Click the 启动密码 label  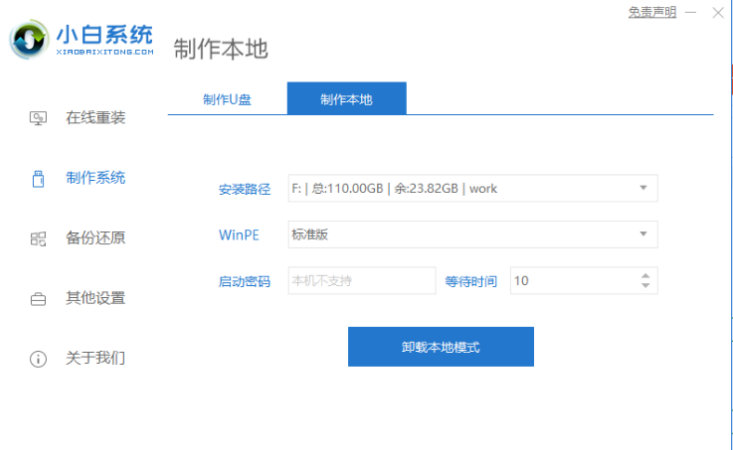(244, 281)
